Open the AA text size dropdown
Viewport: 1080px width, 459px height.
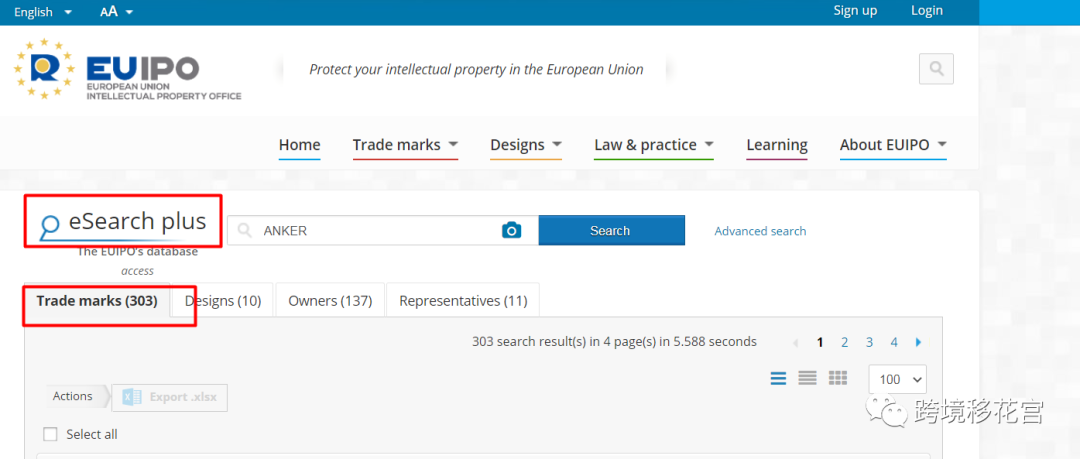coord(116,12)
